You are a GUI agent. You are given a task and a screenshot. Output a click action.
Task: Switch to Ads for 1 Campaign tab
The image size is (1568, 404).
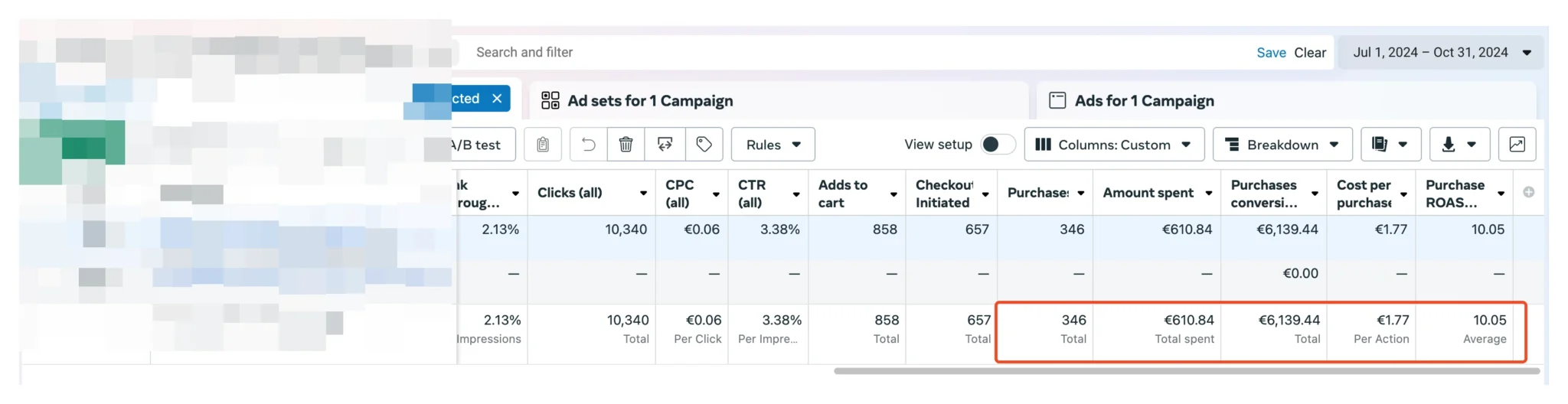[x=1144, y=101]
